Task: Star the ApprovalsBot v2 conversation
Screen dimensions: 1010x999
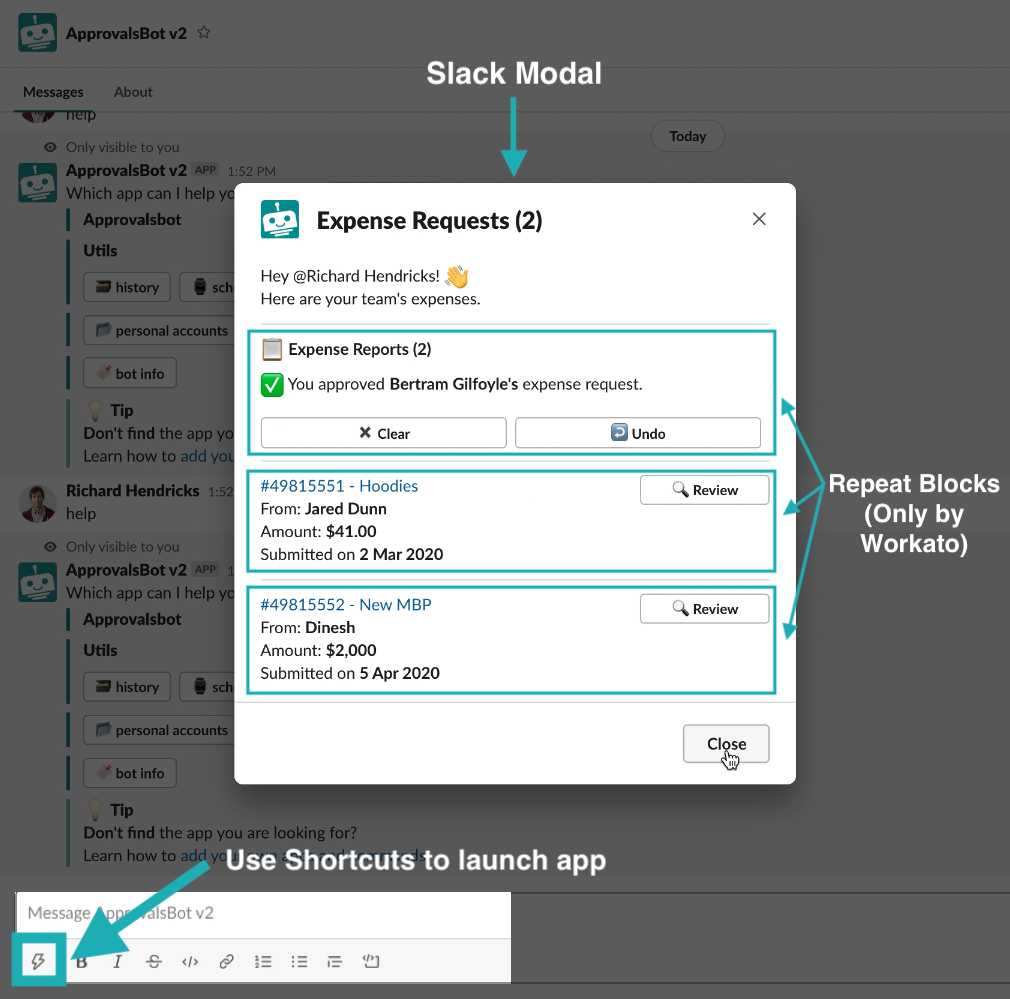Action: click(x=204, y=32)
